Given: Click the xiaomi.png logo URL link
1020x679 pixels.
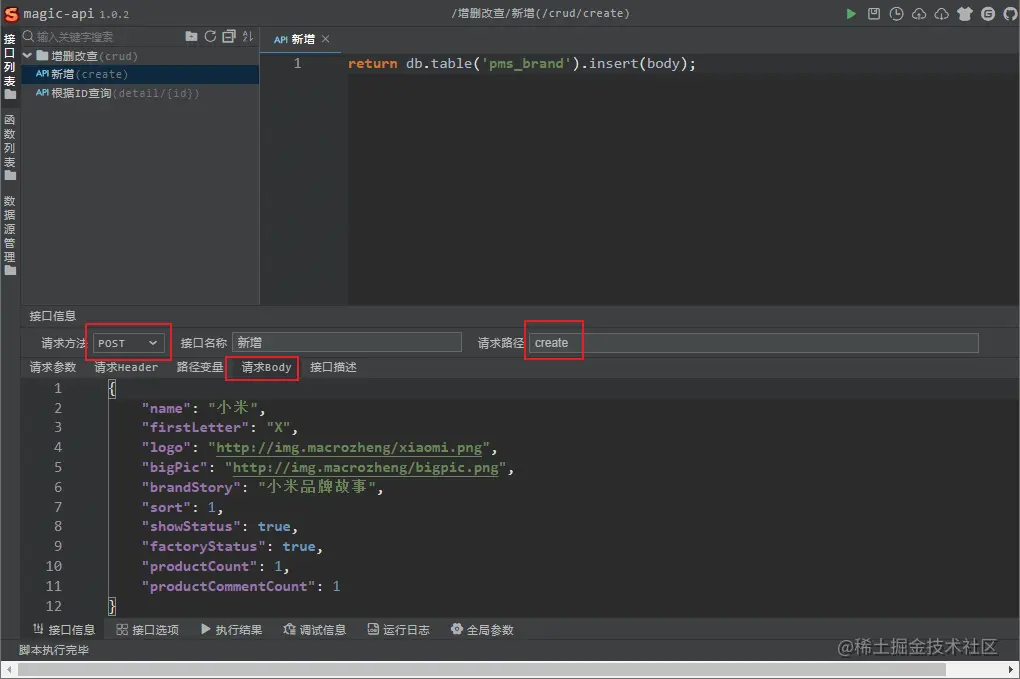Looking at the screenshot, I should pyautogui.click(x=349, y=447).
